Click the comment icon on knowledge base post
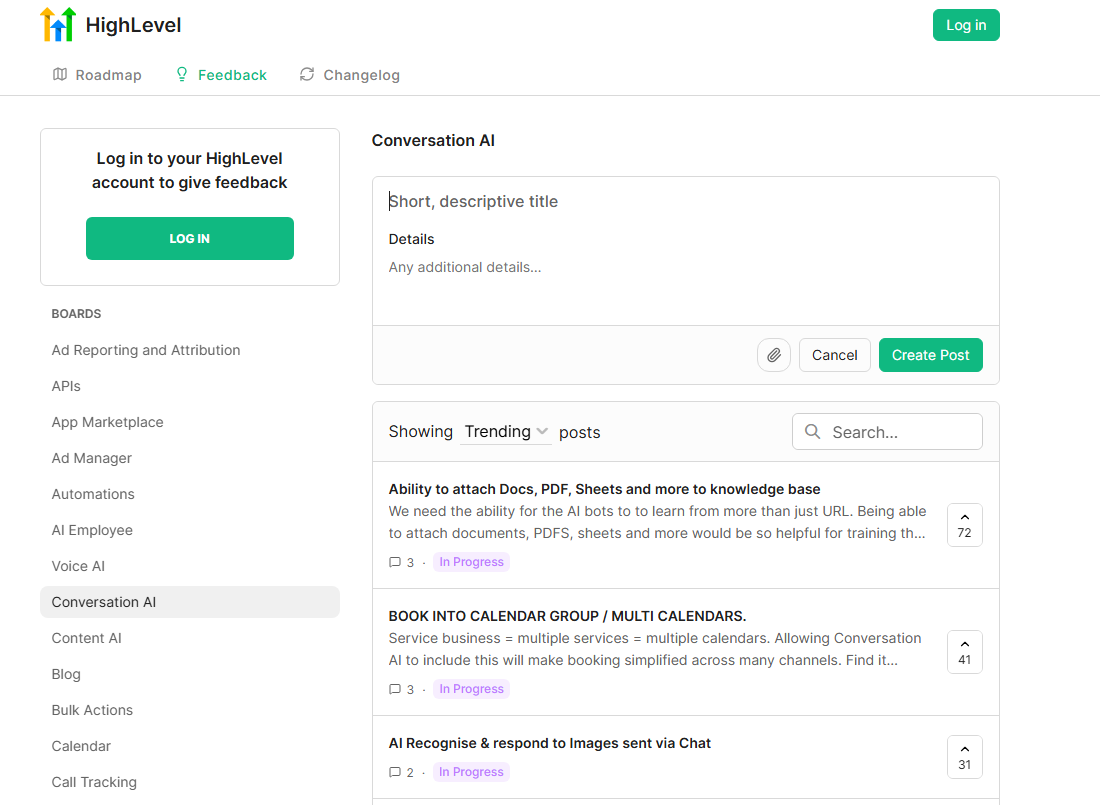This screenshot has height=805, width=1100. pyautogui.click(x=395, y=562)
